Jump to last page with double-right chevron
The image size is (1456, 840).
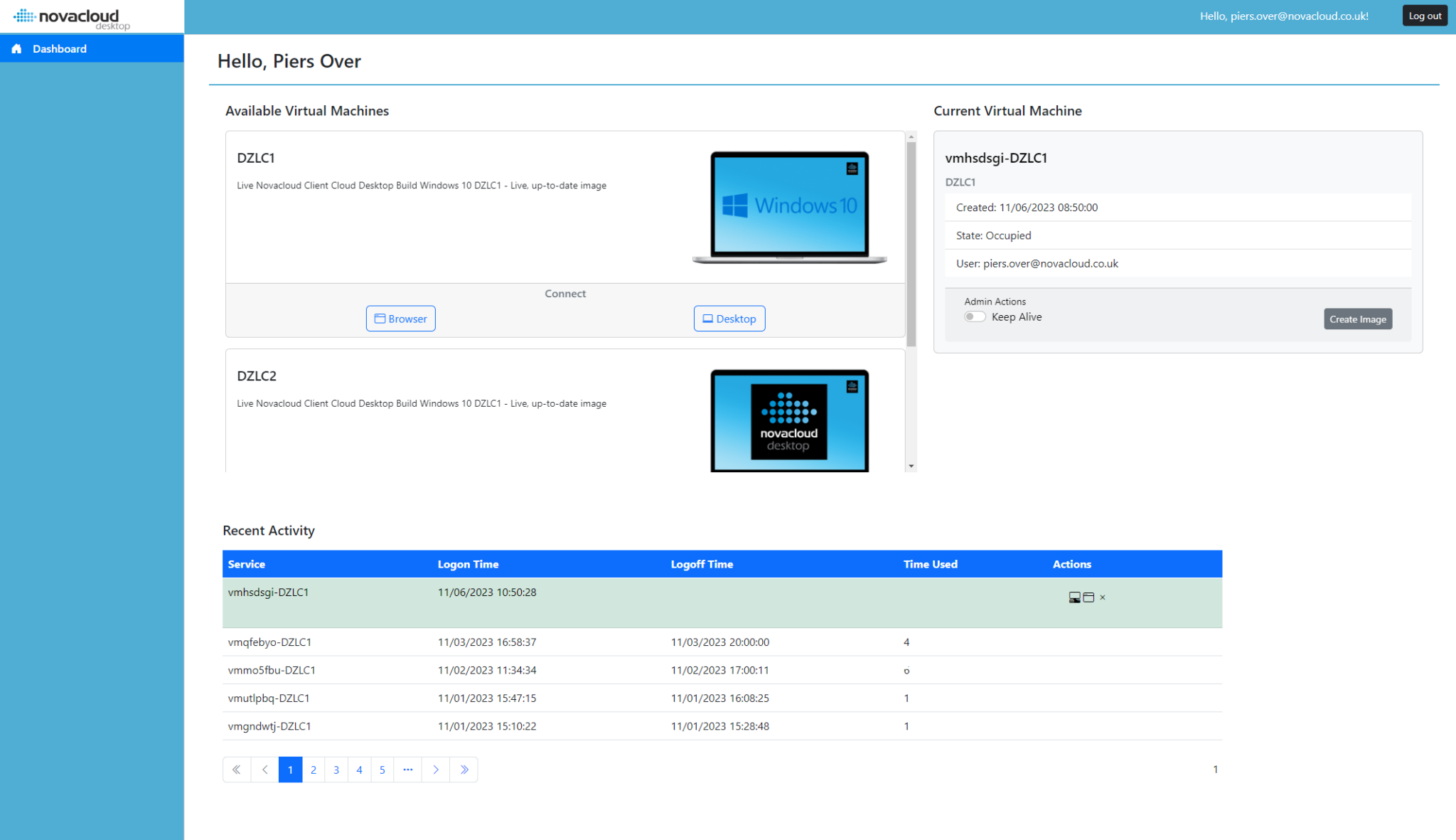464,769
